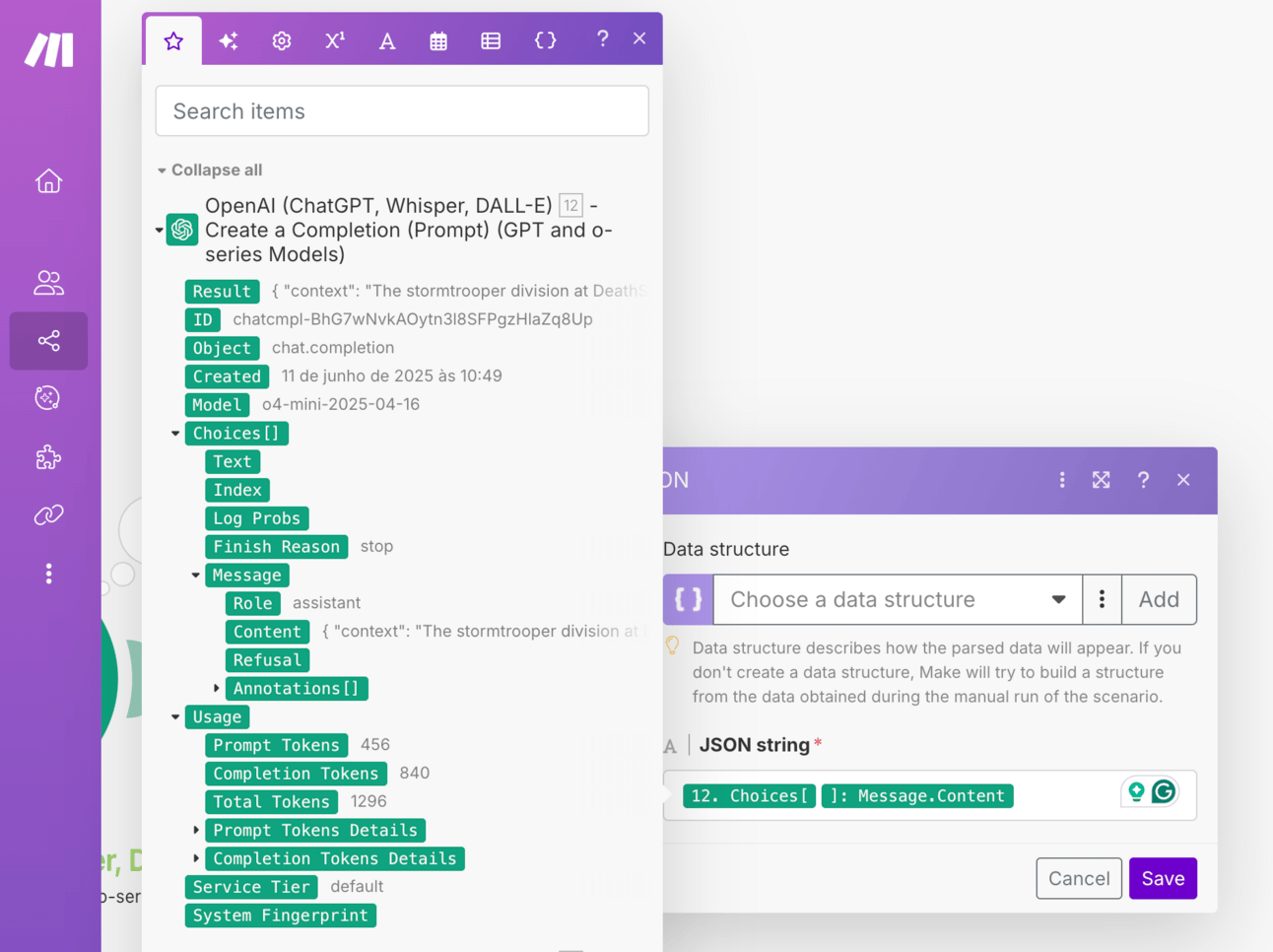This screenshot has height=952, width=1273.
Task: Collapse the Usage node
Action: point(175,717)
